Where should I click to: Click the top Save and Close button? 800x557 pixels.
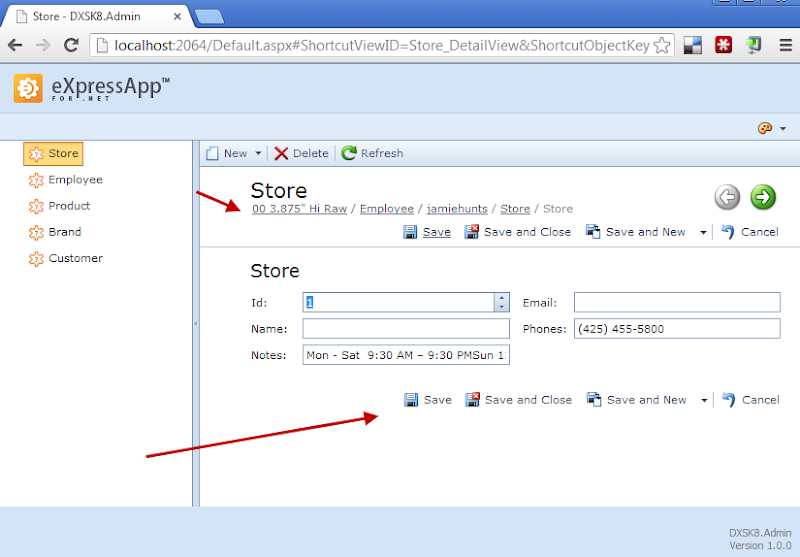518,232
